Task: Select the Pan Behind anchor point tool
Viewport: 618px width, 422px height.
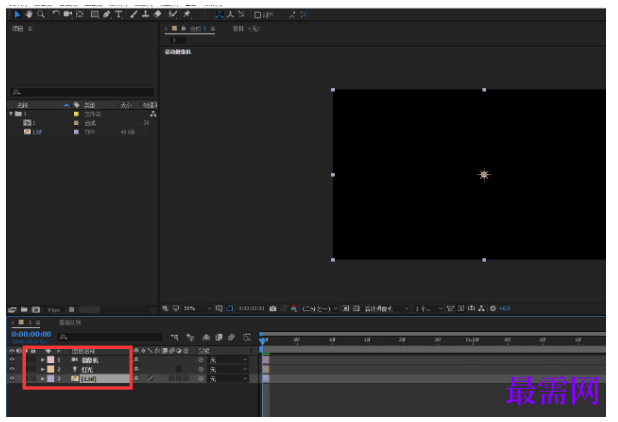Action: (80, 15)
